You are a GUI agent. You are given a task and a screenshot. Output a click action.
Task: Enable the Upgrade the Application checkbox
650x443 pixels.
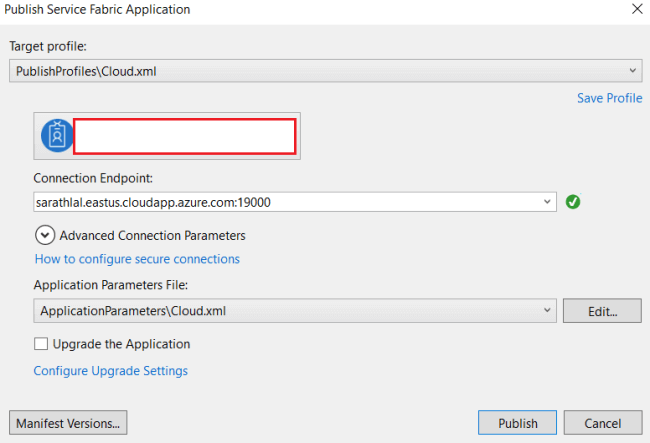point(41,344)
